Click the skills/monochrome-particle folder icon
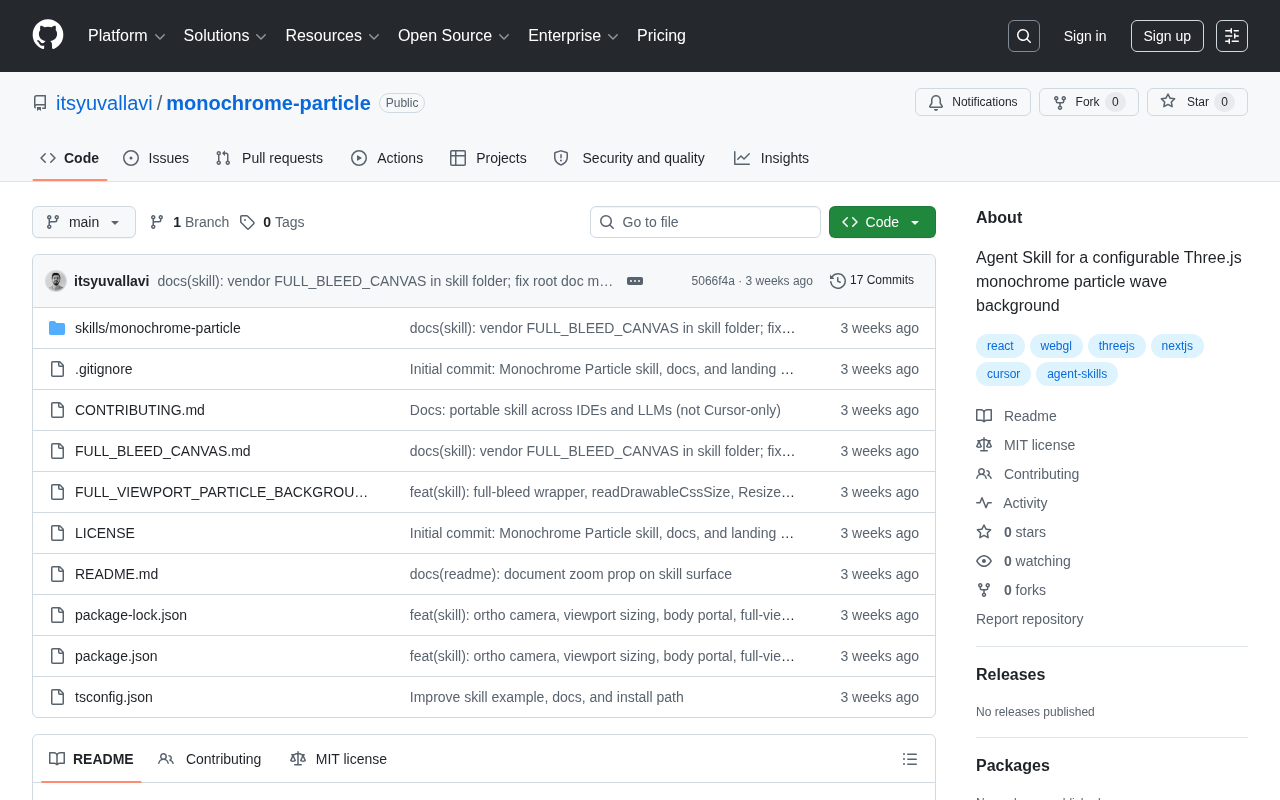The height and width of the screenshot is (800, 1280). click(57, 328)
